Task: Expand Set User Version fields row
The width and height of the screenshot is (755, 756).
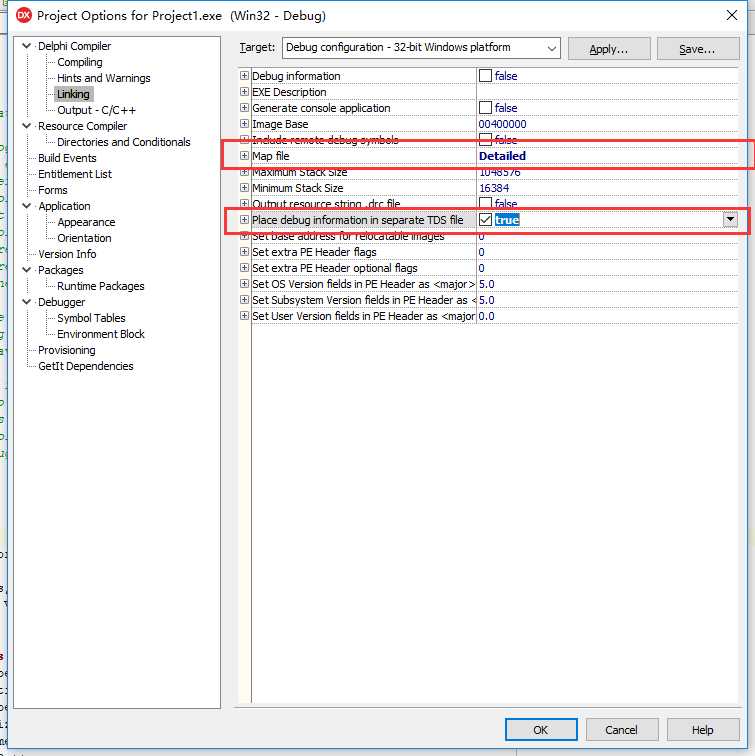Action: [x=244, y=316]
